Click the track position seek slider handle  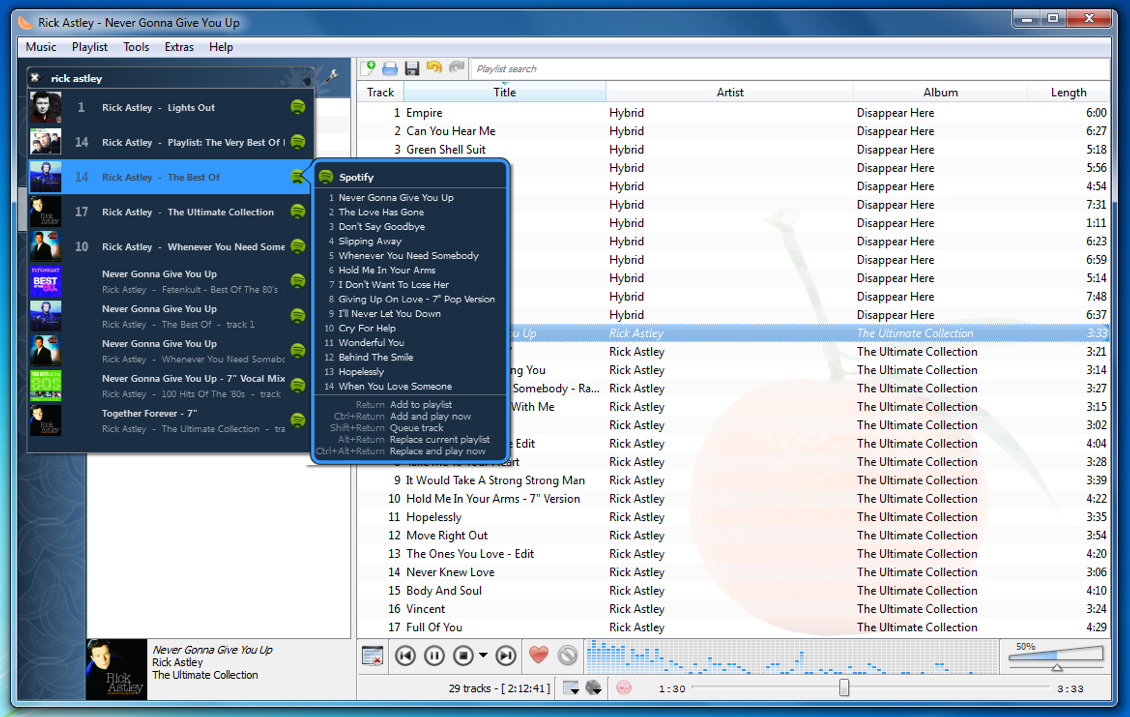pyautogui.click(x=844, y=688)
